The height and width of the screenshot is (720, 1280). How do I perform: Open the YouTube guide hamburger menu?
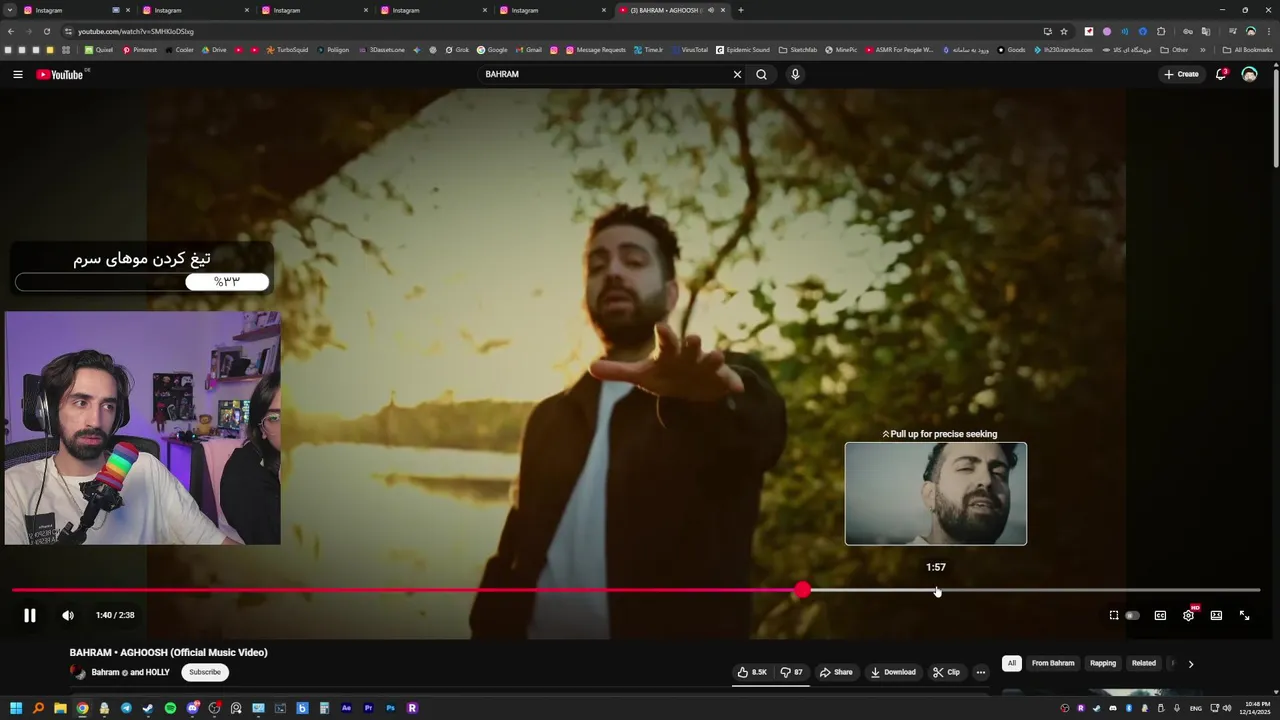tap(18, 75)
